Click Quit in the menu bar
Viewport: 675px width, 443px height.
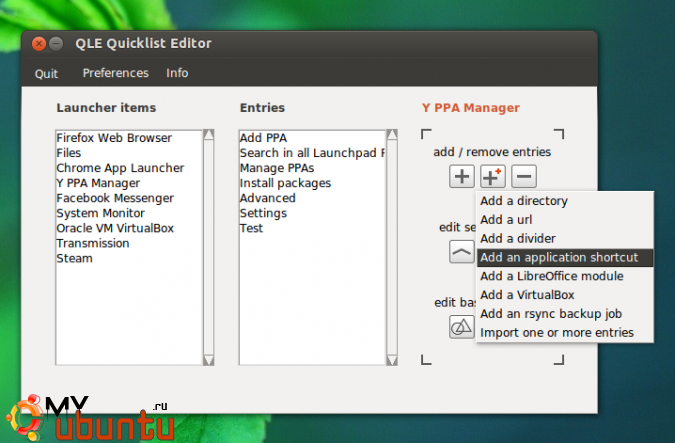pos(46,73)
